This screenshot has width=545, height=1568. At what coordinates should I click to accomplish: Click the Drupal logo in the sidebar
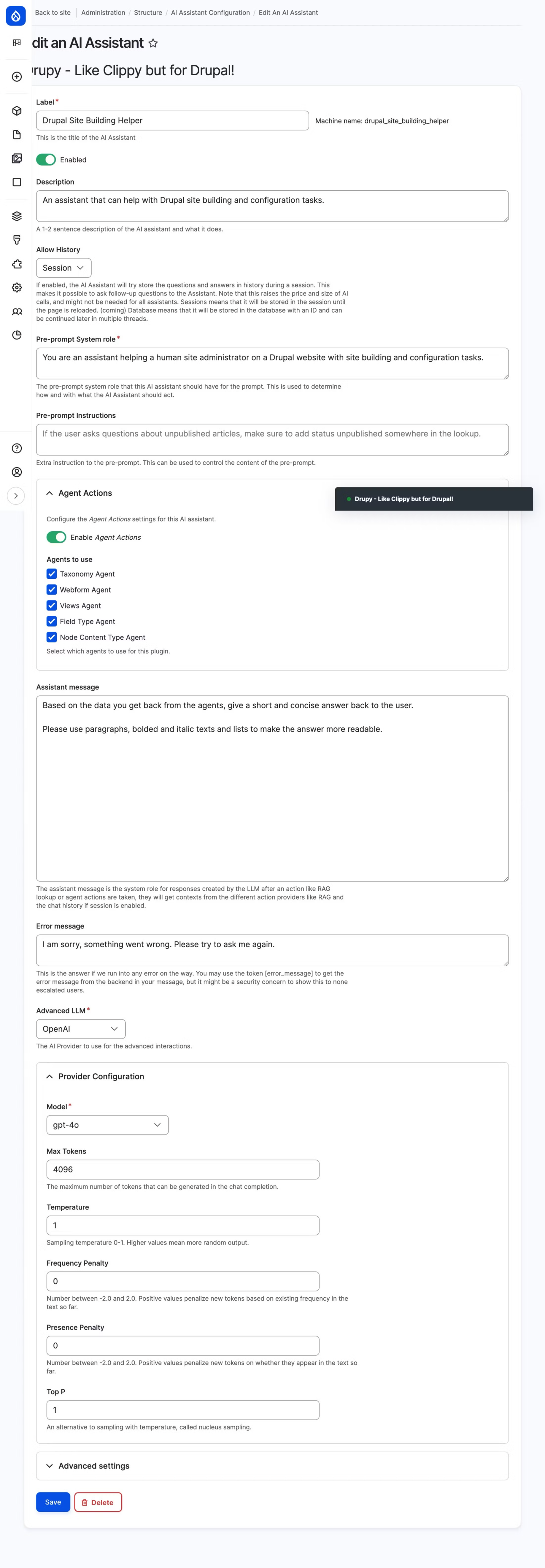tap(16, 15)
